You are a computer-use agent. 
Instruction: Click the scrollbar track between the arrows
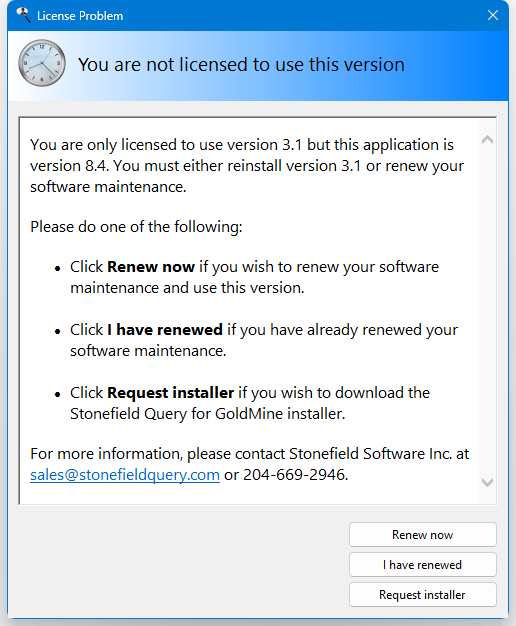pyautogui.click(x=487, y=311)
